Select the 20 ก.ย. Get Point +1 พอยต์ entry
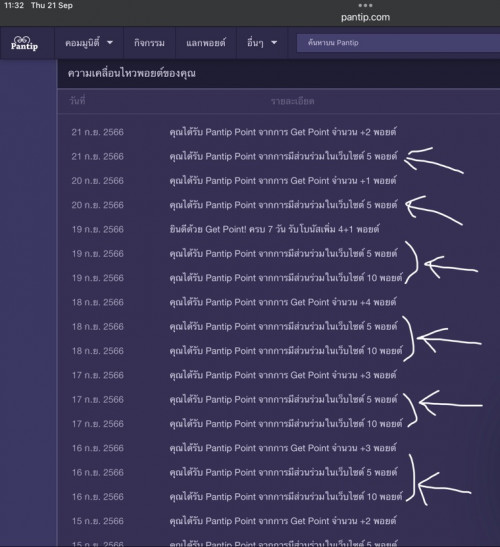Image resolution: width=500 pixels, height=547 pixels. (x=283, y=181)
